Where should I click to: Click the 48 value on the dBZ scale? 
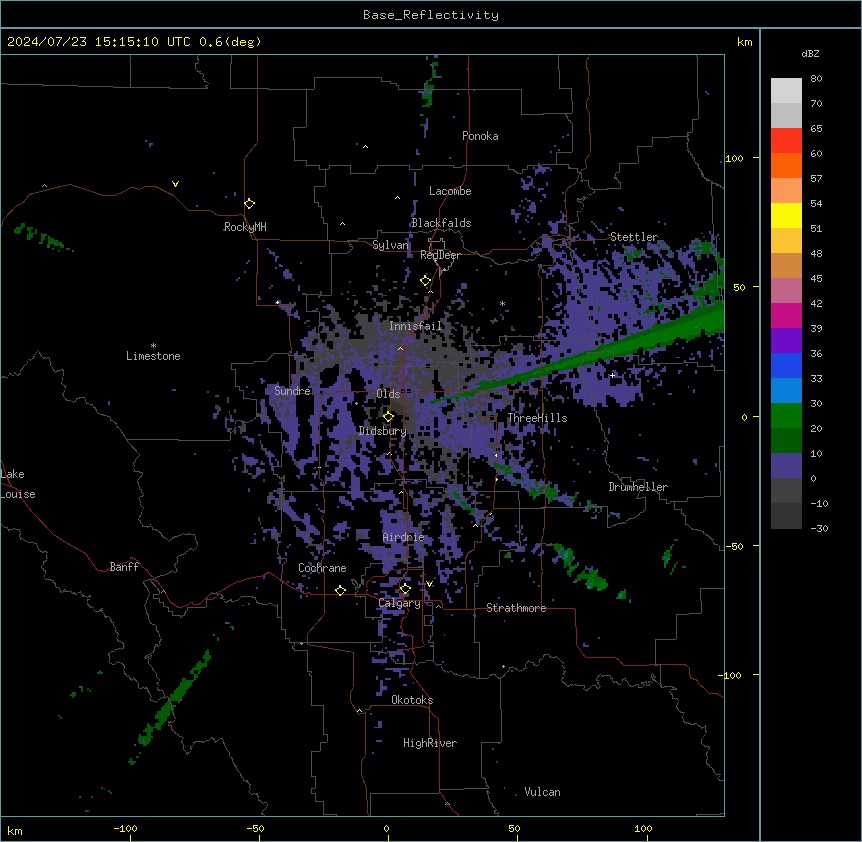(x=816, y=253)
